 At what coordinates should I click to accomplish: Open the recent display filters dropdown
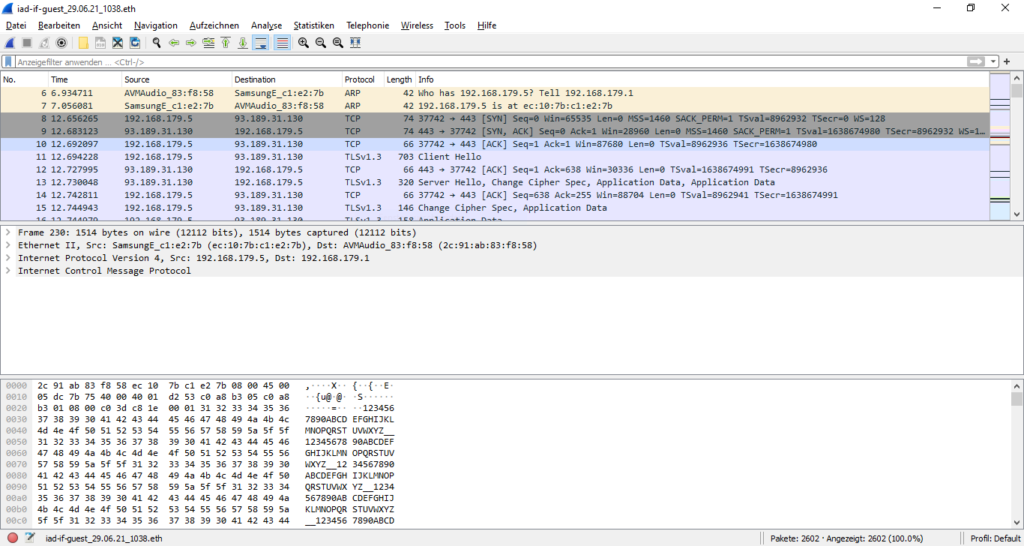click(993, 61)
